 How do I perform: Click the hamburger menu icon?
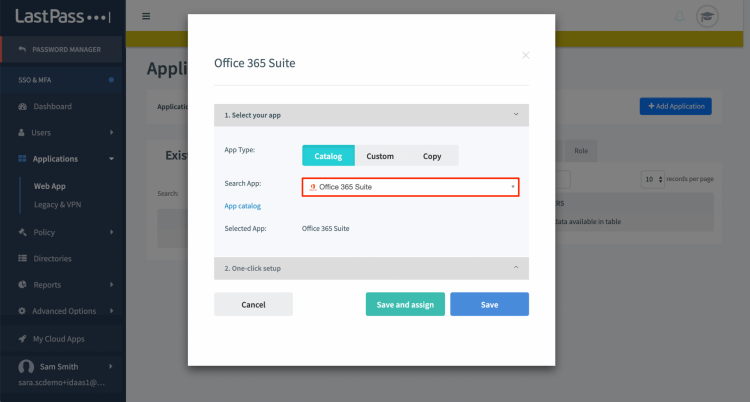146,16
